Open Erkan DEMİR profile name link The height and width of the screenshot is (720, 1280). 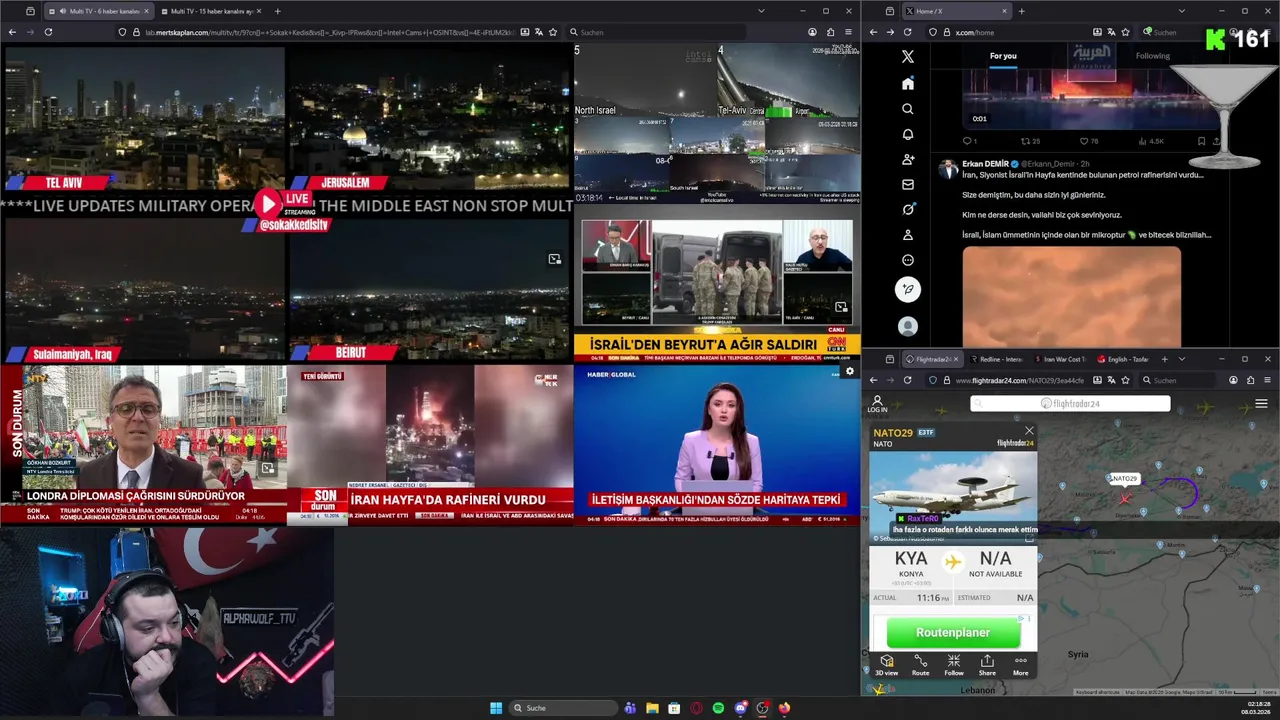pyautogui.click(x=985, y=163)
